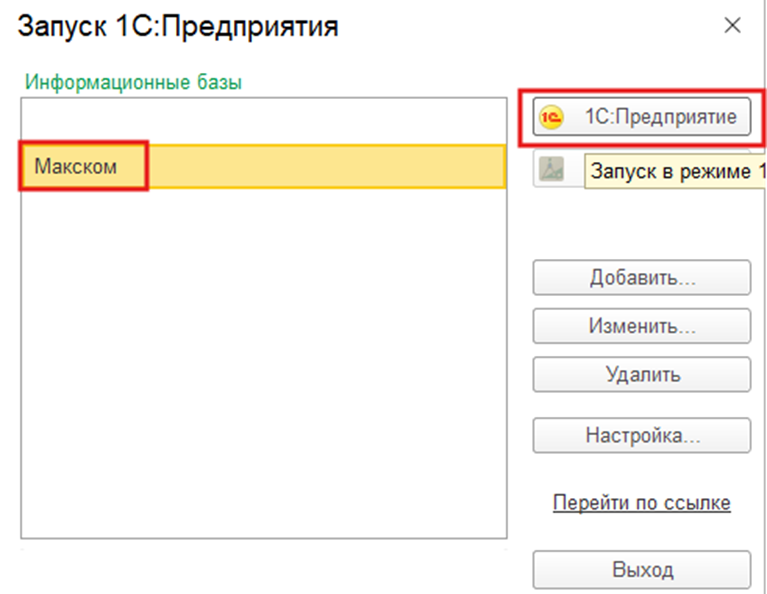The image size is (767, 594).
Task: Select the Макском infobase row
Action: (263, 166)
